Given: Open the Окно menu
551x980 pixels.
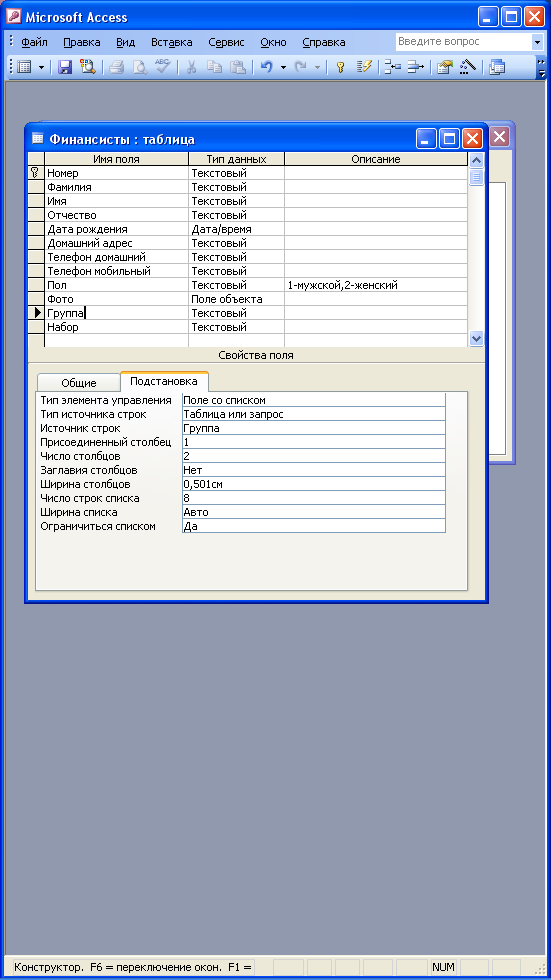Looking at the screenshot, I should click(x=274, y=42).
